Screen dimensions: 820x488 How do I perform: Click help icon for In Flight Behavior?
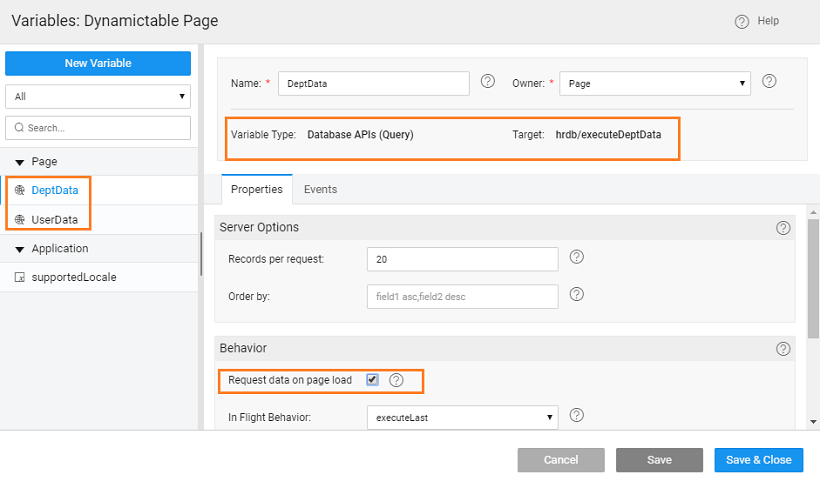tap(576, 416)
